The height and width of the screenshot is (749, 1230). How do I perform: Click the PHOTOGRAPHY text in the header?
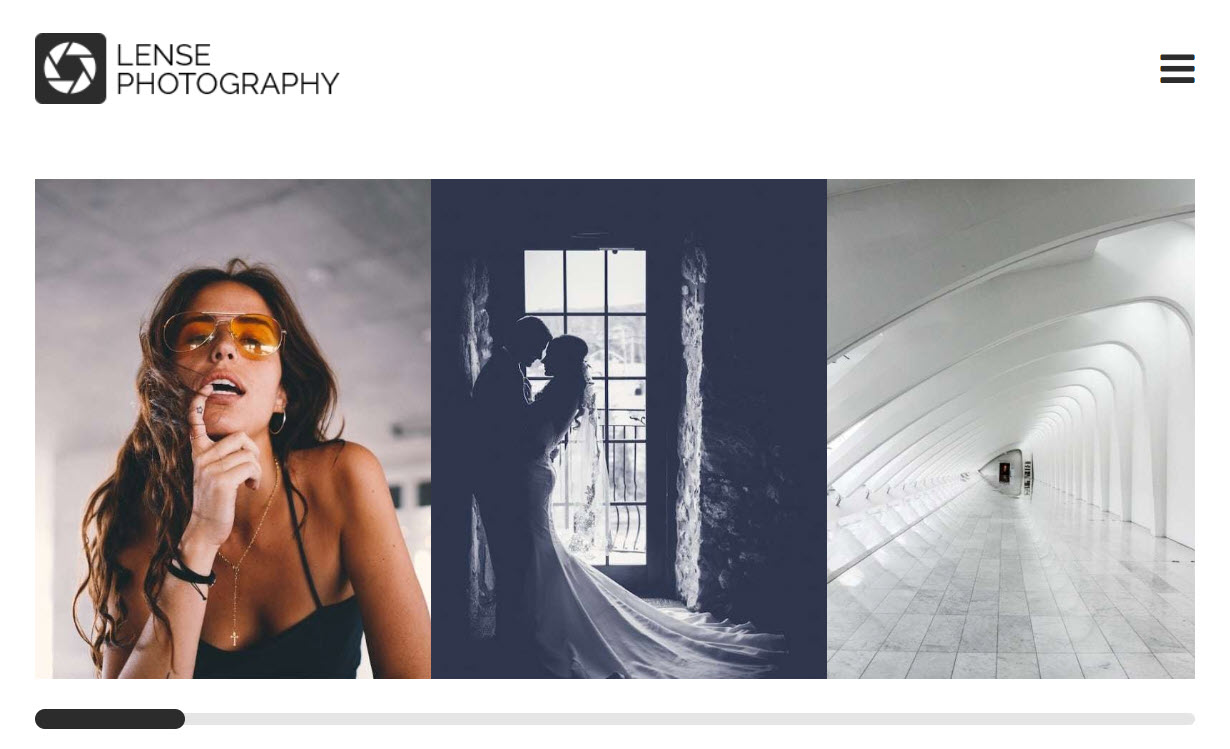click(x=228, y=84)
